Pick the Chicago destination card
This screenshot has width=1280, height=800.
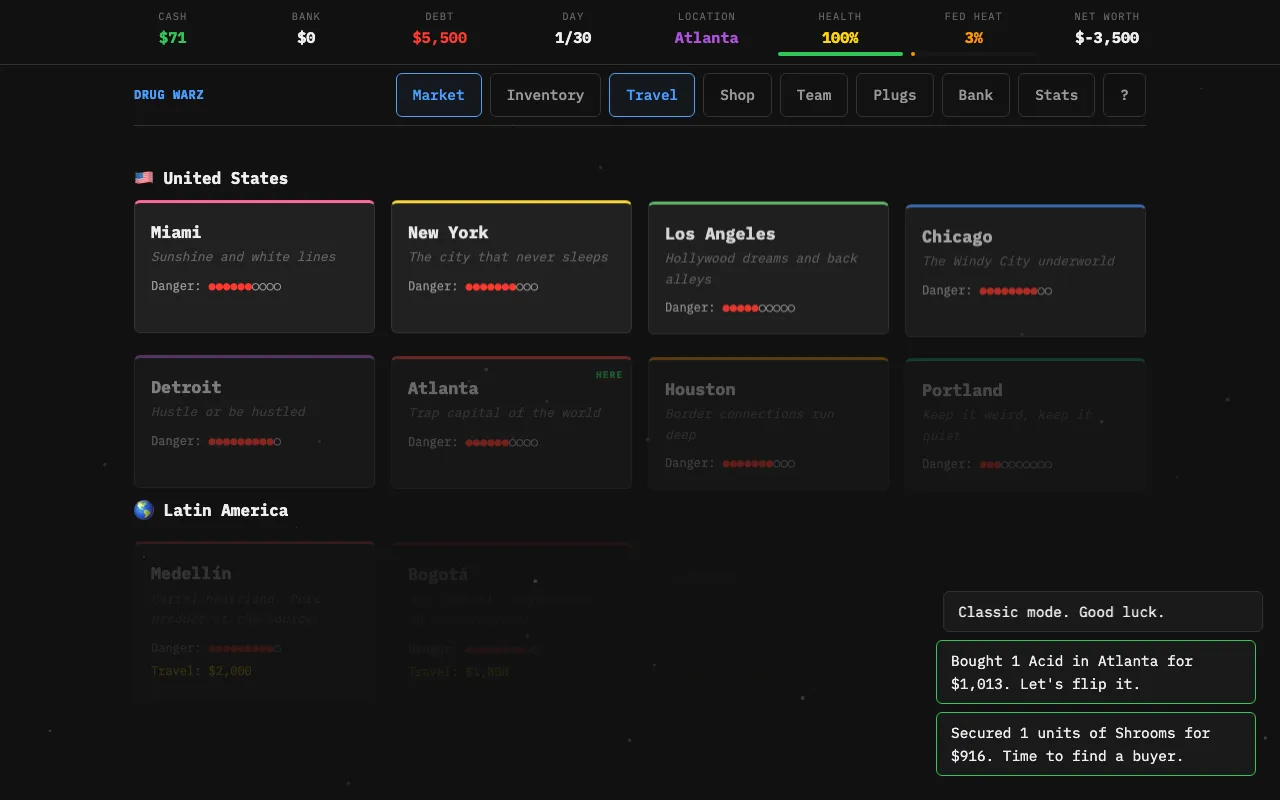coord(1025,270)
